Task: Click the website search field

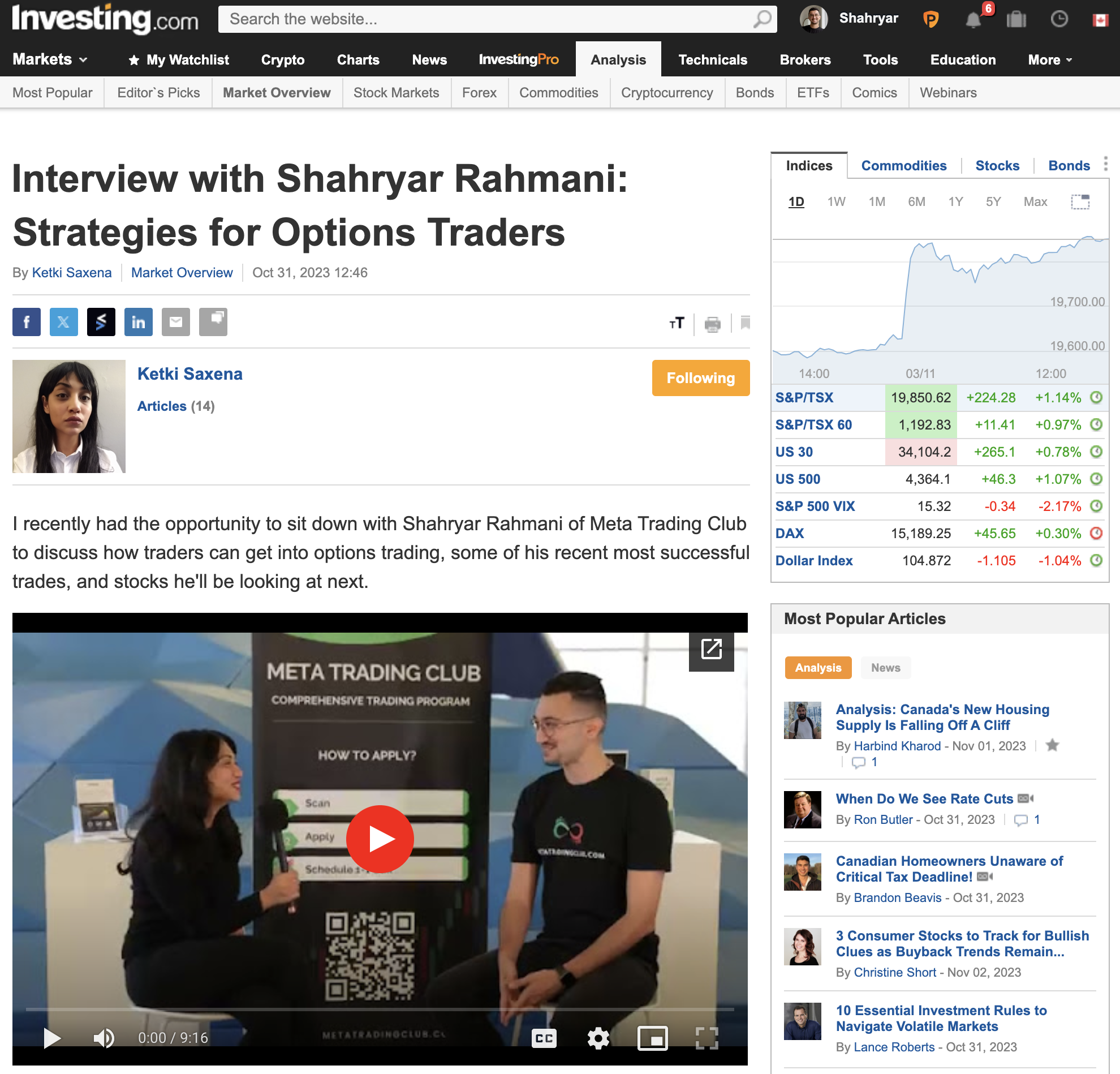Action: coord(497,19)
